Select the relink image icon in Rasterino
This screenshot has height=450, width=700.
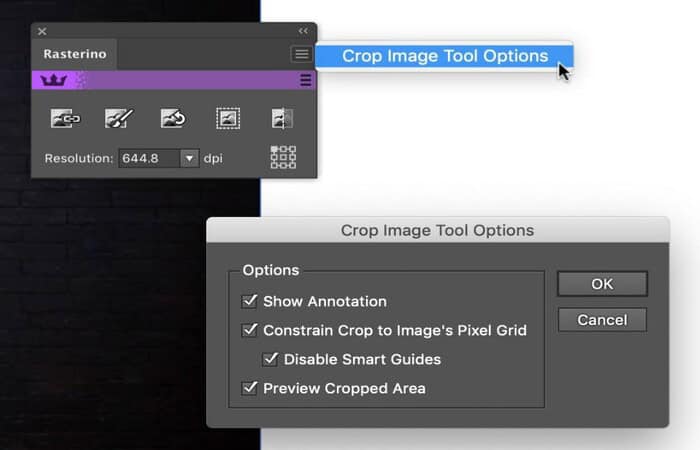pyautogui.click(x=65, y=119)
